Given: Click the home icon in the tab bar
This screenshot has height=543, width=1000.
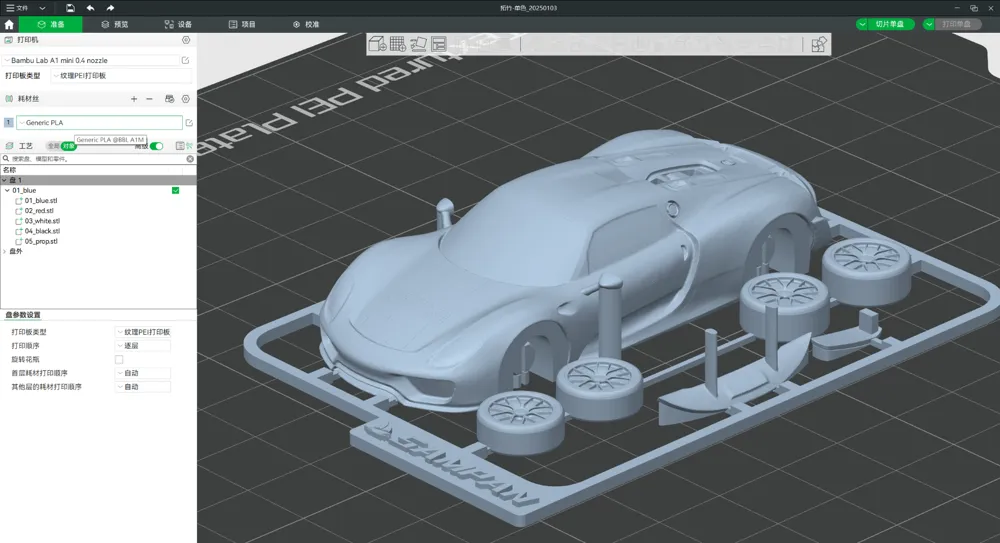Looking at the screenshot, I should 9,24.
